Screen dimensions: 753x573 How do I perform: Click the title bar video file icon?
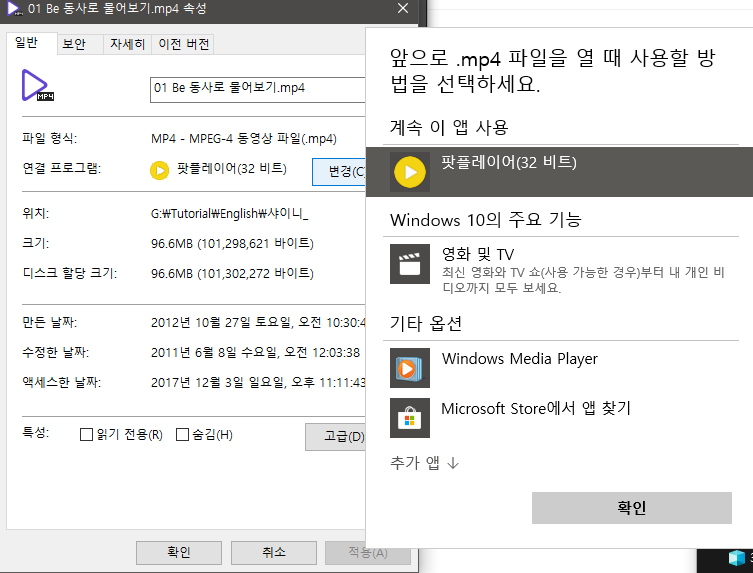pos(14,8)
